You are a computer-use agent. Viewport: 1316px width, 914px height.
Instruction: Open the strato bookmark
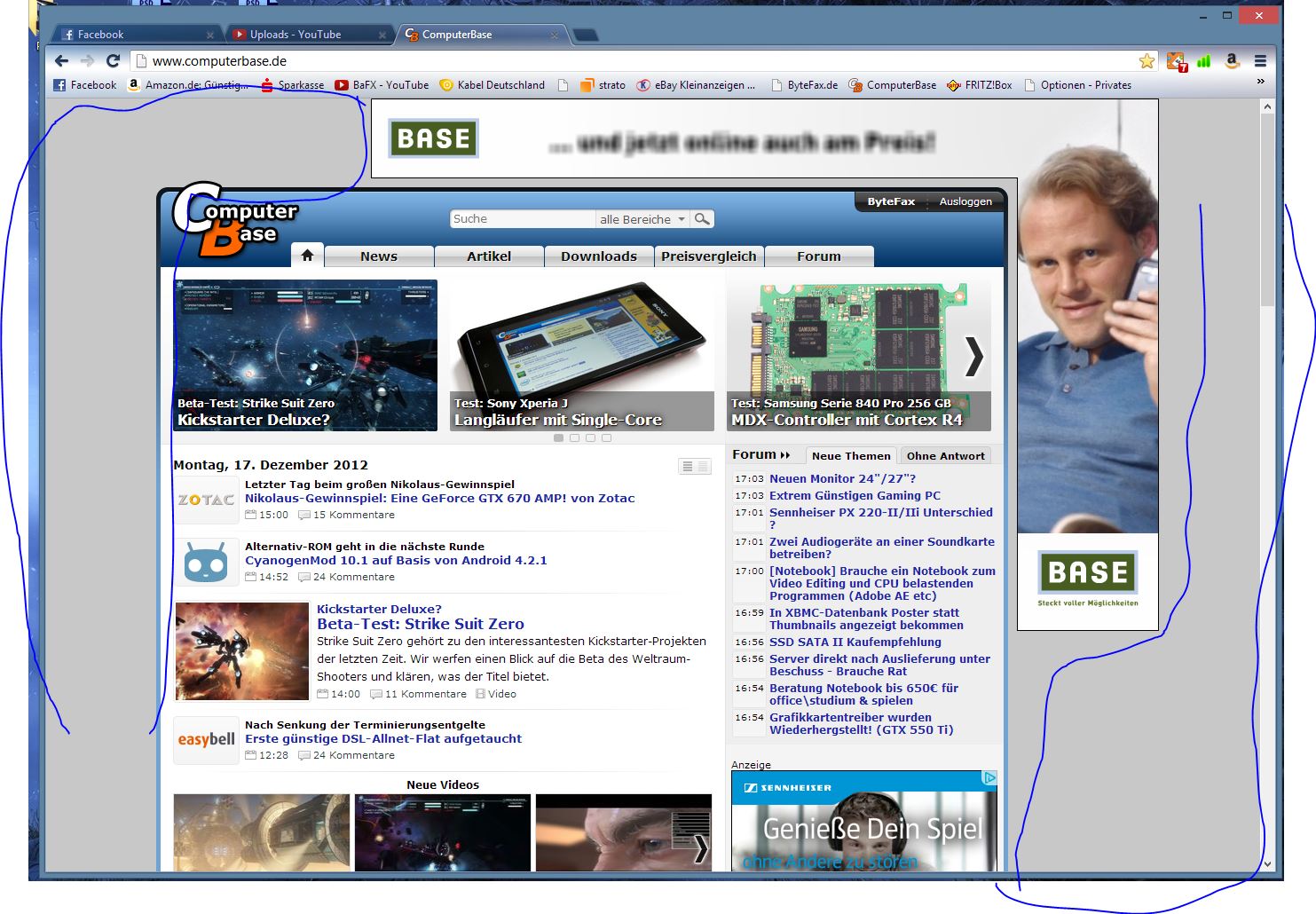pyautogui.click(x=603, y=85)
